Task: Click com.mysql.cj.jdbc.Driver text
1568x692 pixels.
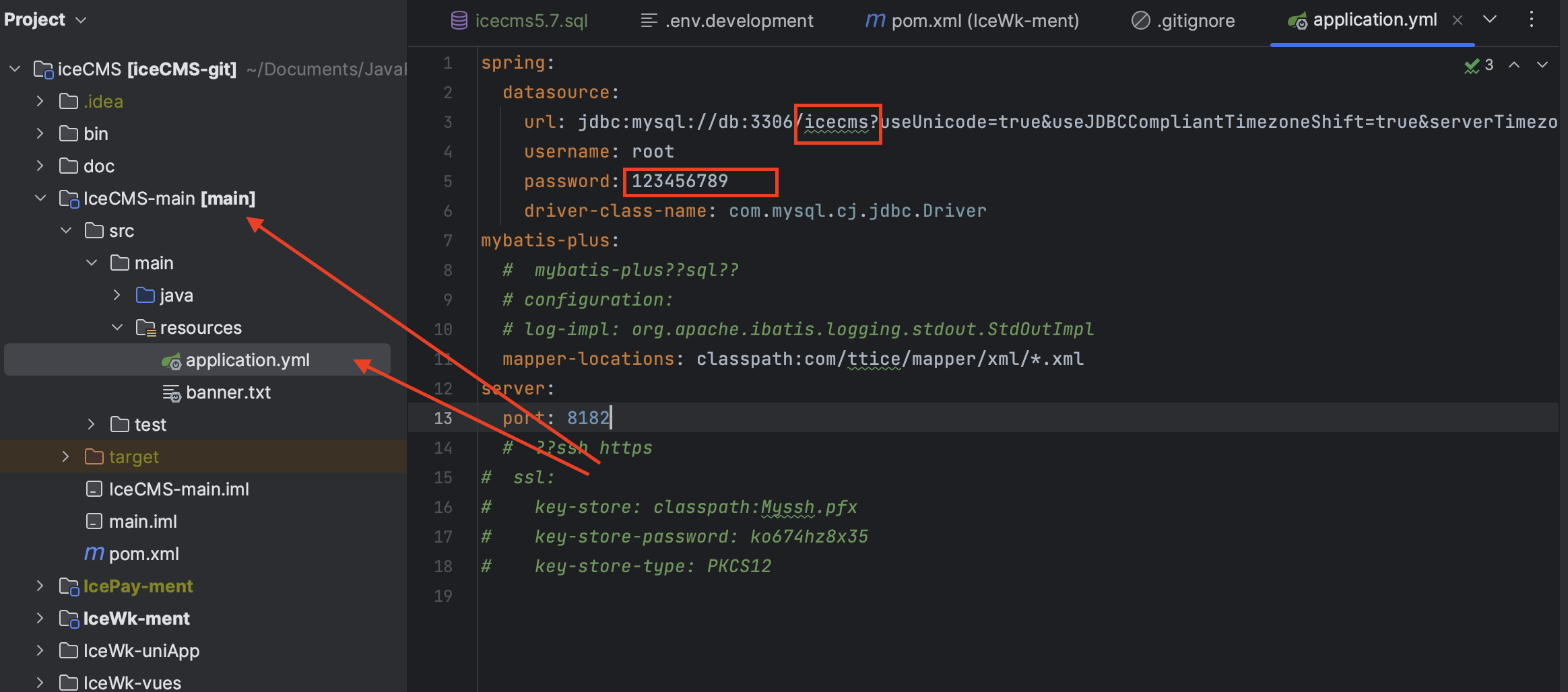Action: [857, 211]
